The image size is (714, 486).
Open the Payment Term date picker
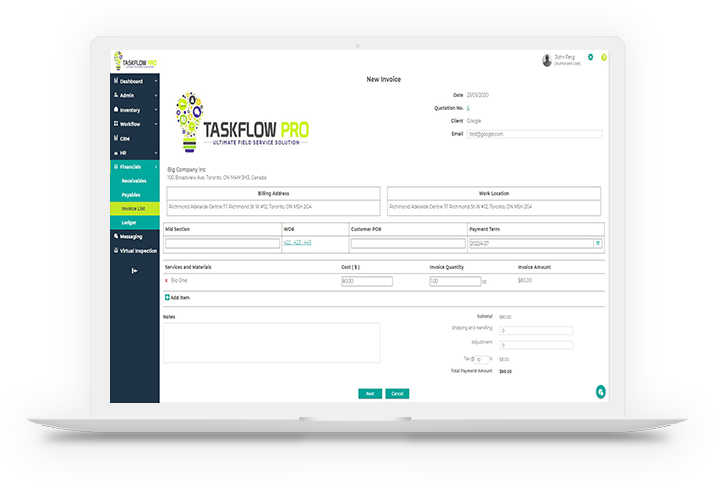point(598,243)
